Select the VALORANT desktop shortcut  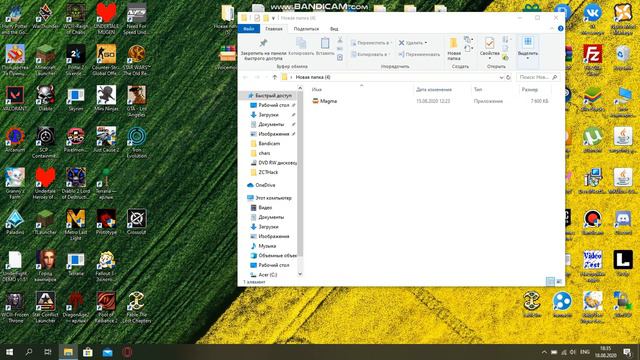click(15, 98)
